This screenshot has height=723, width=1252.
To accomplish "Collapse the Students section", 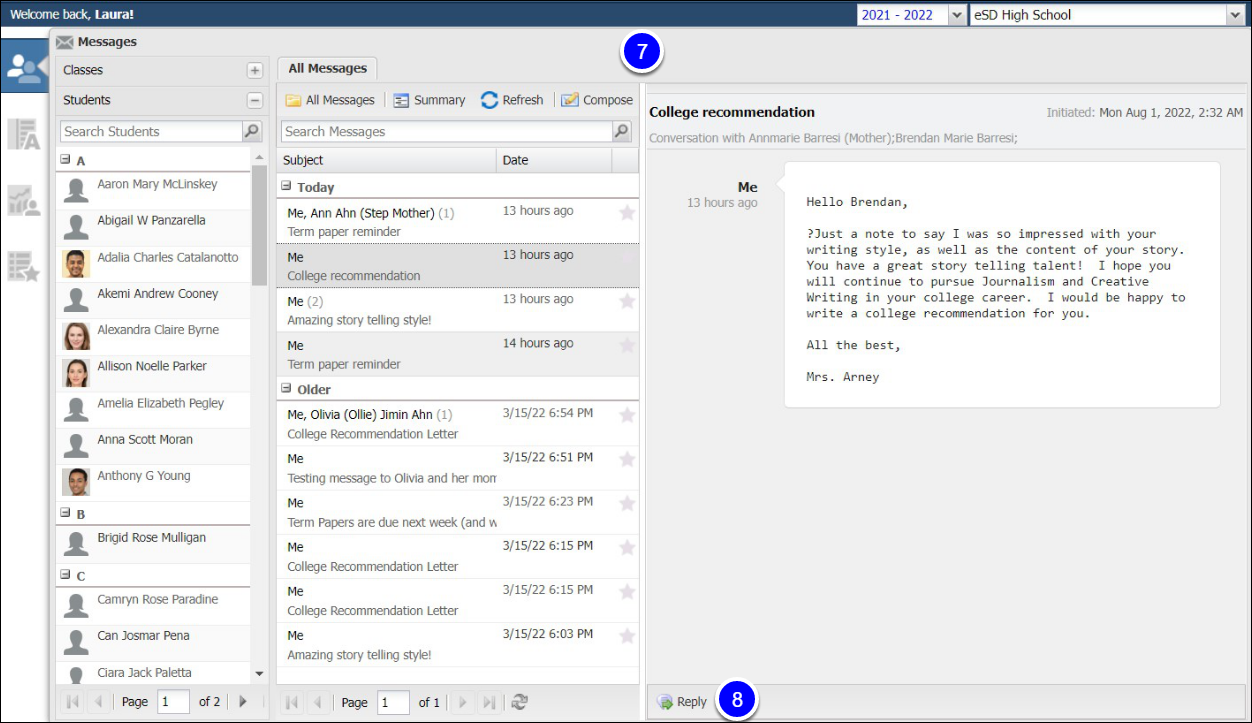I will pyautogui.click(x=254, y=100).
